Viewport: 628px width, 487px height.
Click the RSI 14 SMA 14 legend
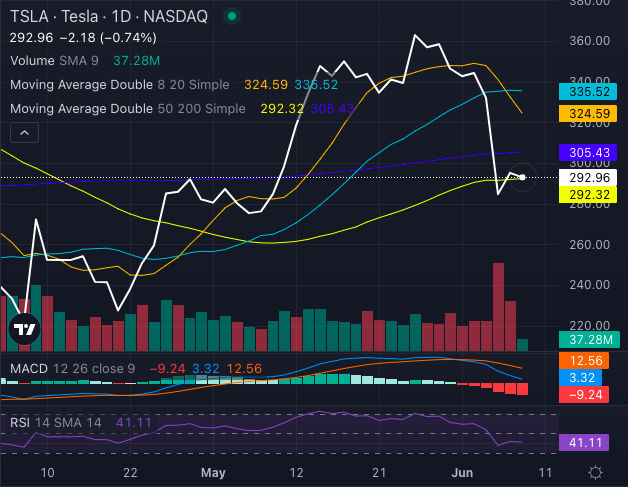click(x=81, y=423)
